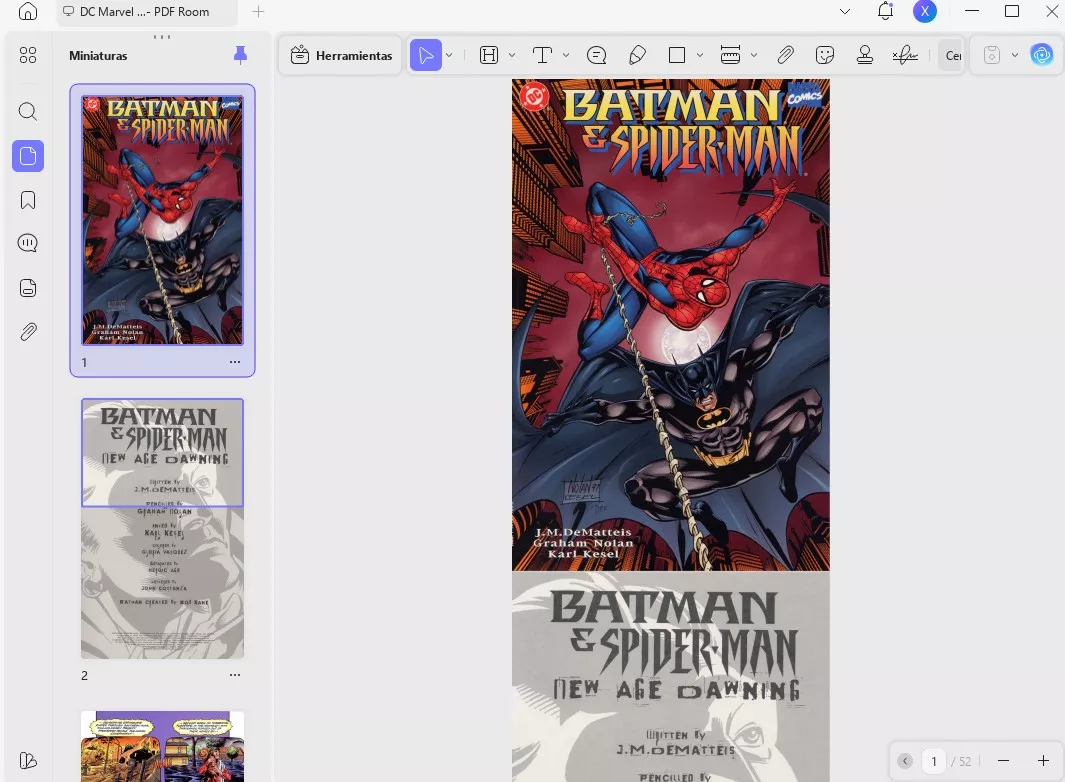Select page 2 thumbnail
Viewport: 1065px width, 782px height.
pos(162,529)
